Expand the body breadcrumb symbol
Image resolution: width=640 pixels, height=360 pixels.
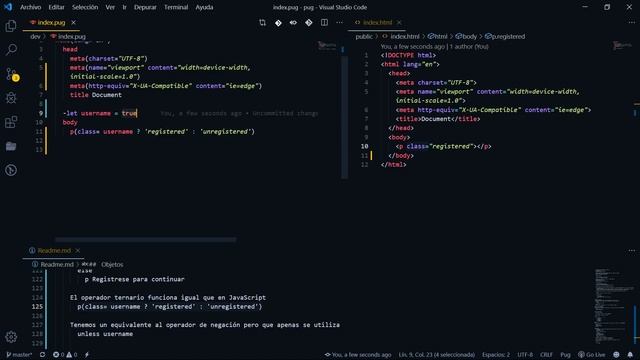[466, 37]
